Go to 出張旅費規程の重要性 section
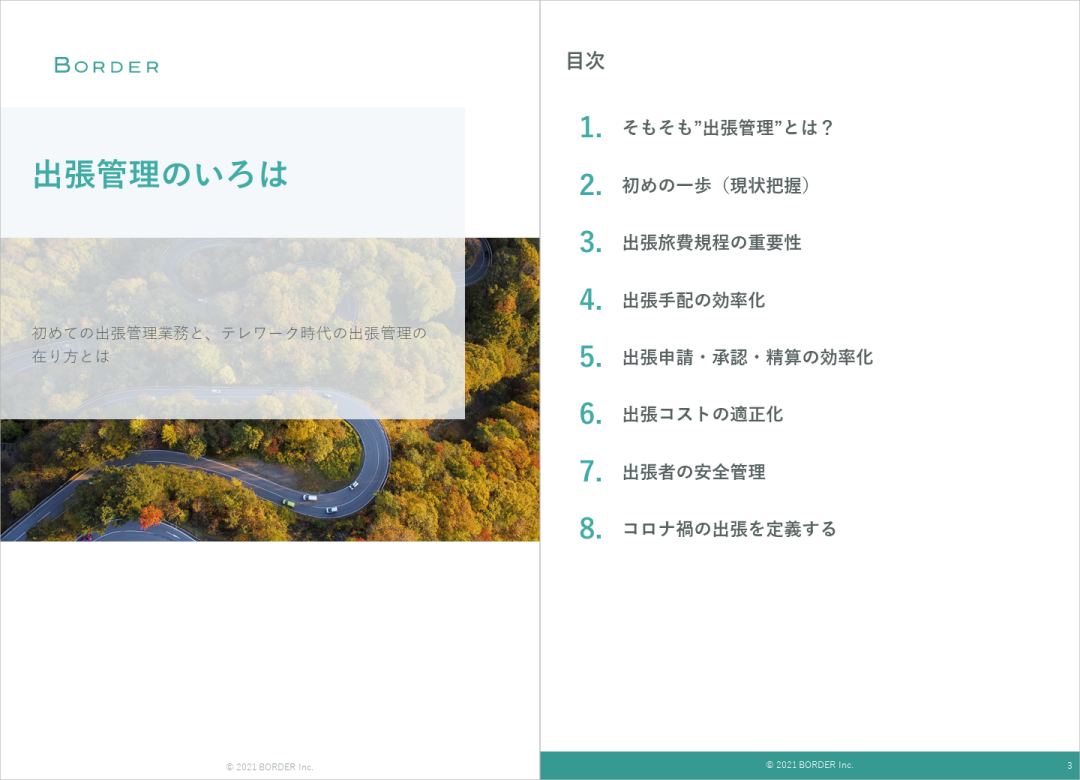The image size is (1080, 780). (711, 243)
